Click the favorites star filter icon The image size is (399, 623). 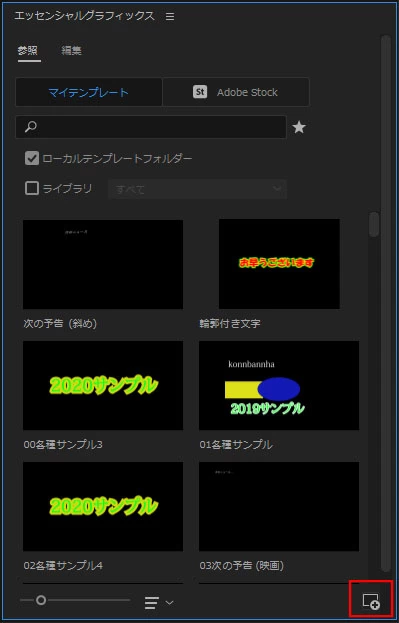point(299,127)
